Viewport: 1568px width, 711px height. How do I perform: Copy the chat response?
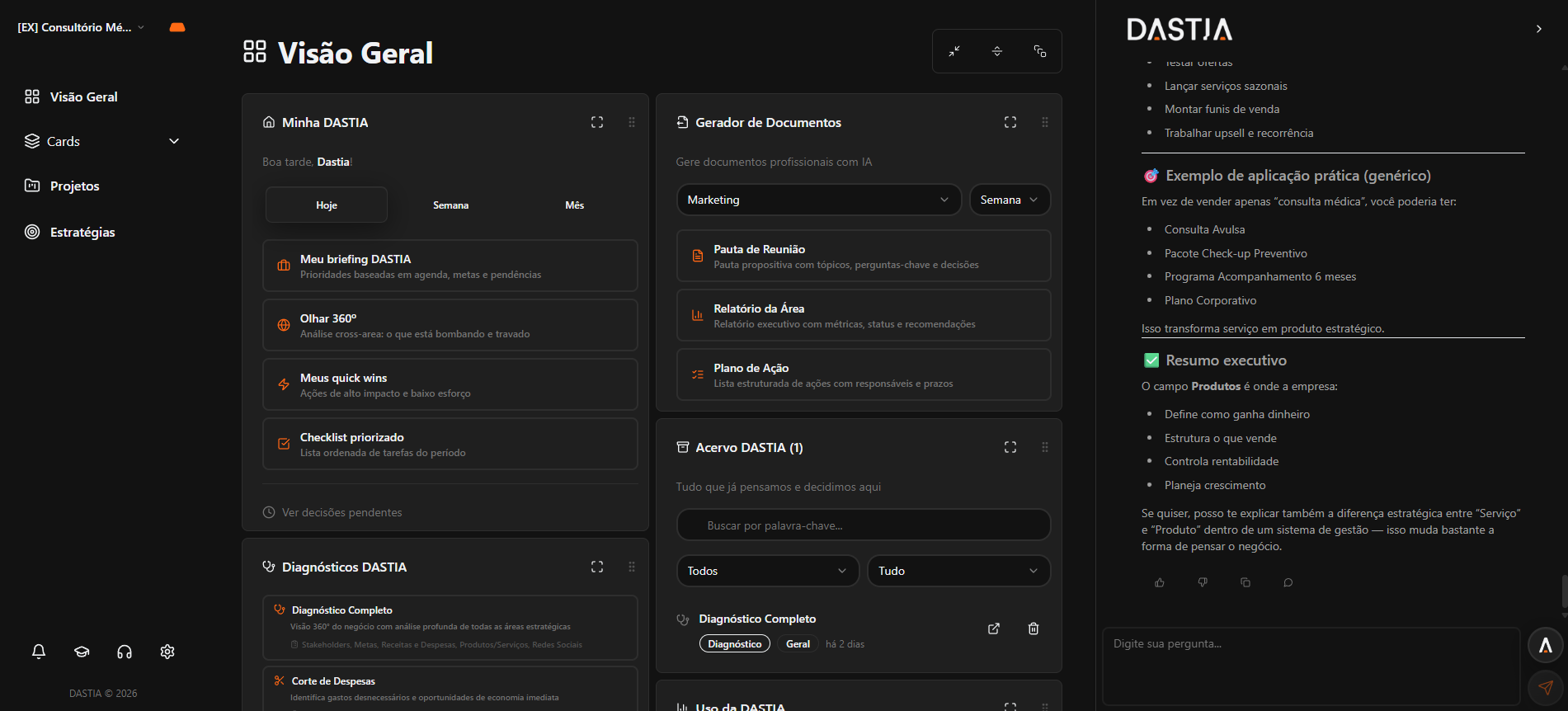click(1245, 582)
